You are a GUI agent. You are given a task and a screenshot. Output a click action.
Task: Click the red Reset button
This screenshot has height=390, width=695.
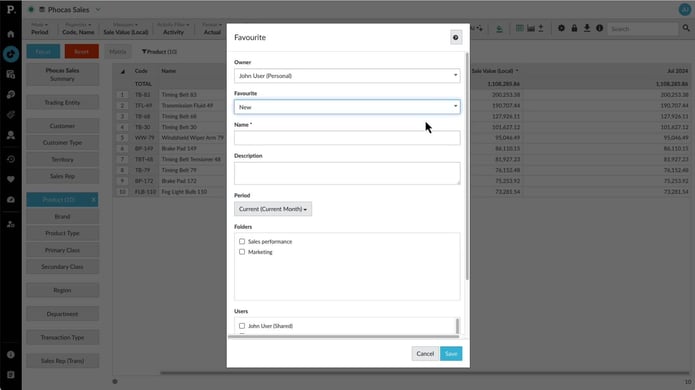(x=82, y=51)
